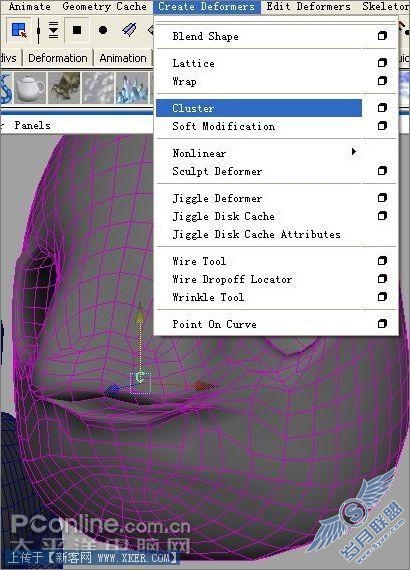Open the Edit Deformers menu

point(308,7)
